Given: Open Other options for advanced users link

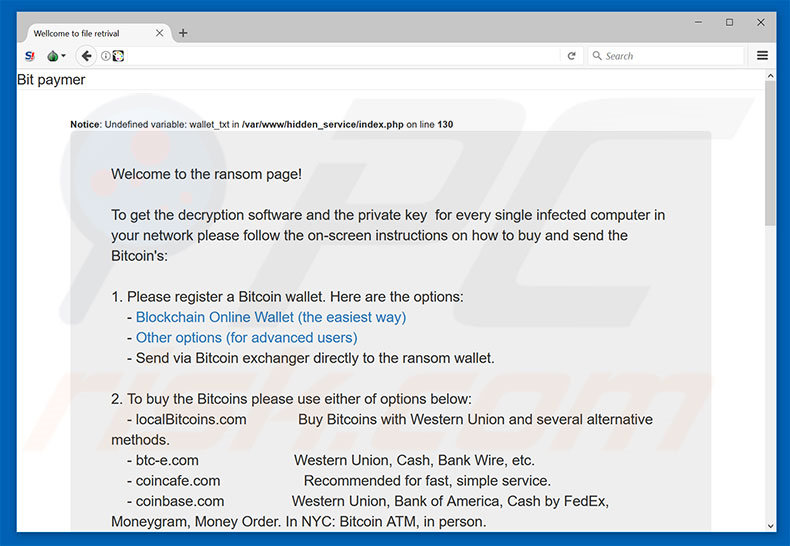Looking at the screenshot, I should [x=246, y=337].
